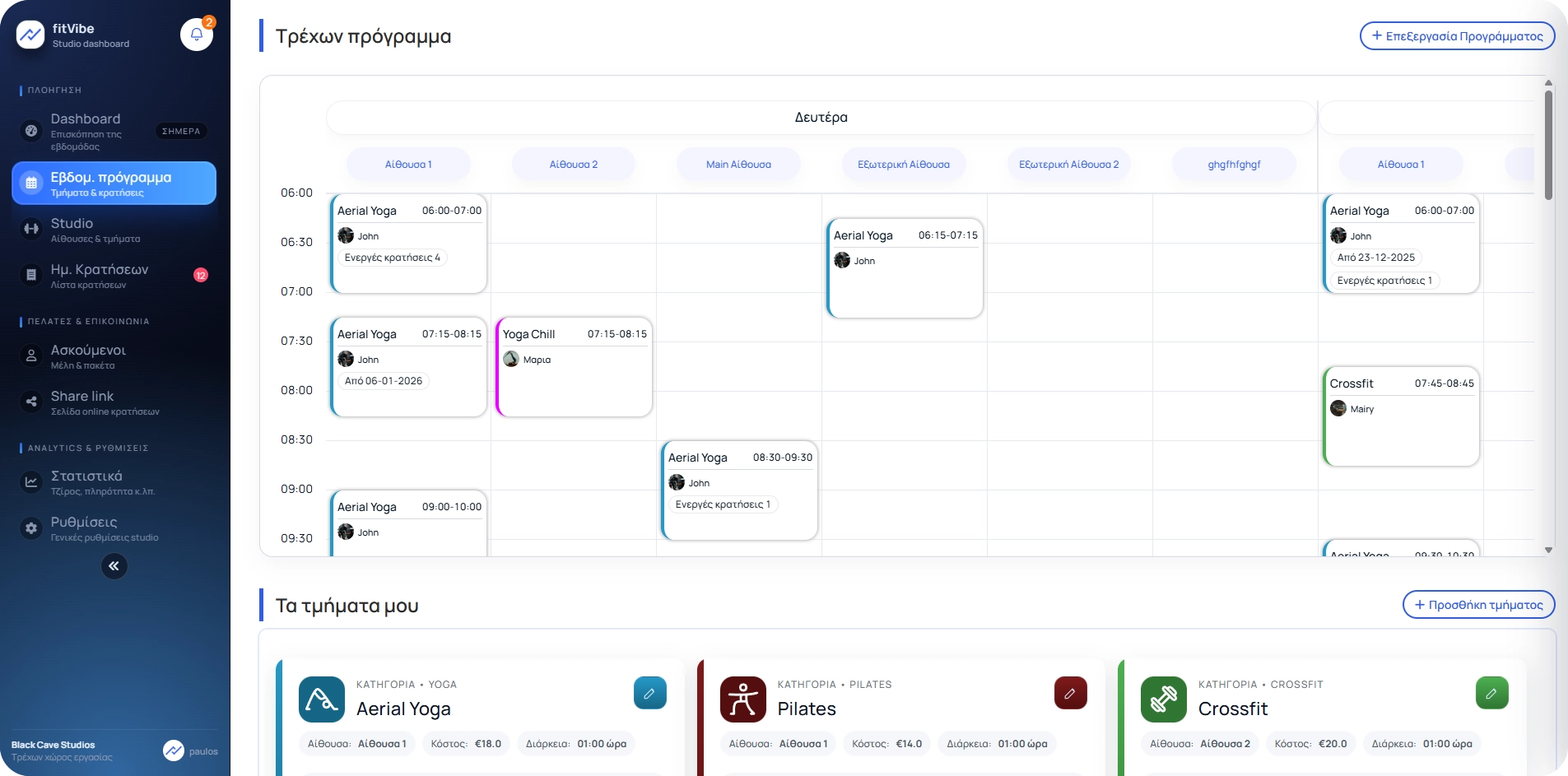The height and width of the screenshot is (776, 1568).
Task: Select the Dashboard icon in the sidebar
Action: (30, 130)
